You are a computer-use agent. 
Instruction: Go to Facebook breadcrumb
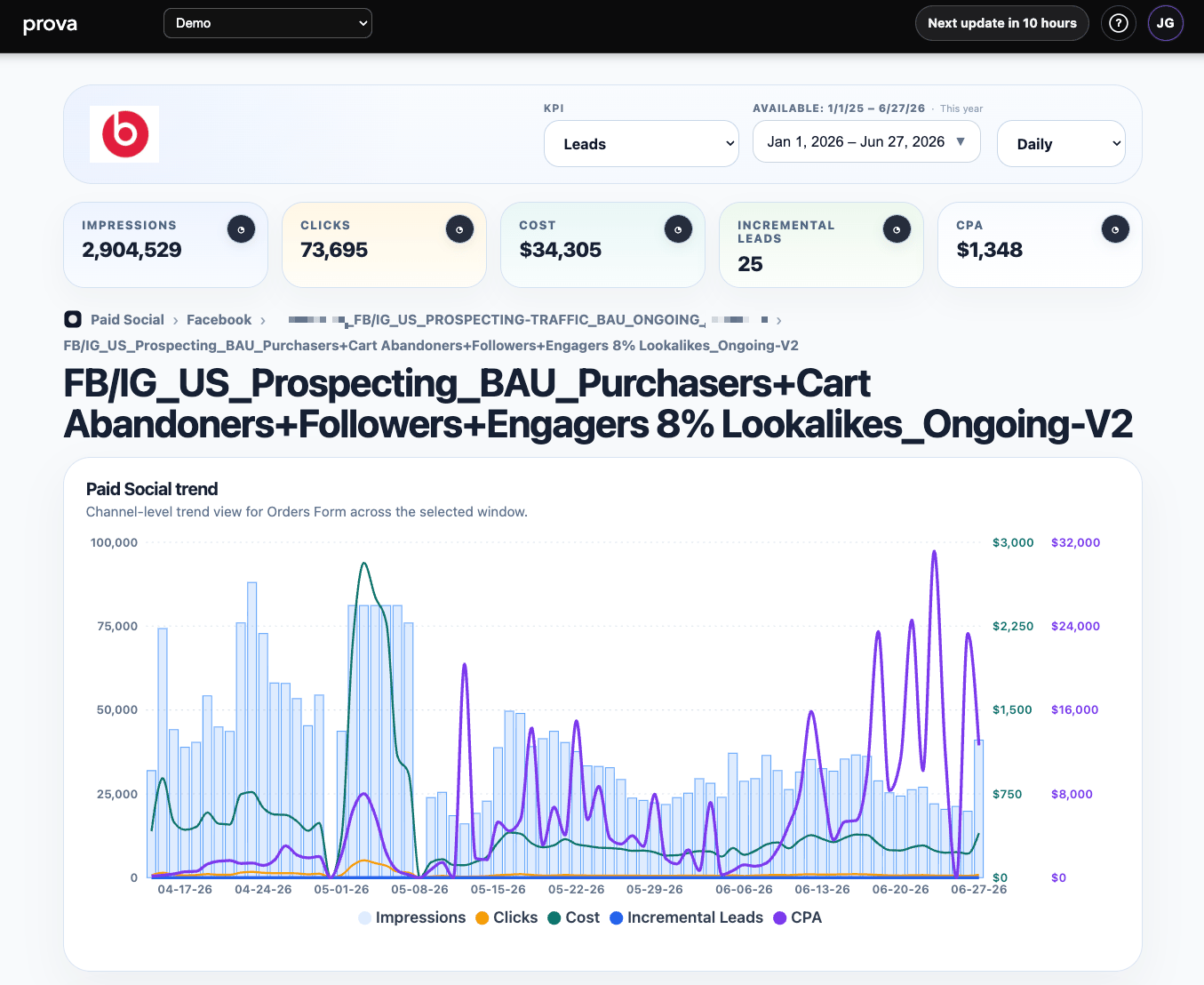[219, 320]
